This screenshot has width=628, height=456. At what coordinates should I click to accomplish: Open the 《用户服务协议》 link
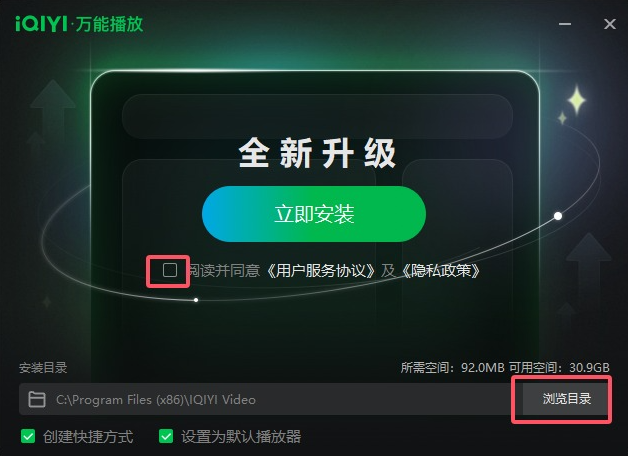[x=320, y=271]
